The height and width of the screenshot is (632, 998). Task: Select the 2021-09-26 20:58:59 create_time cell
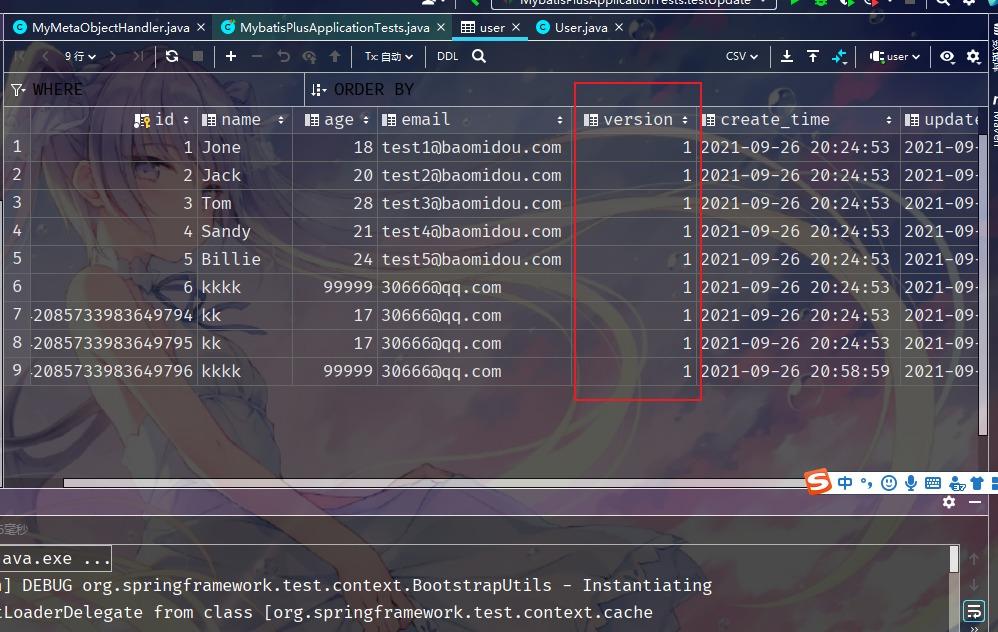coord(799,371)
